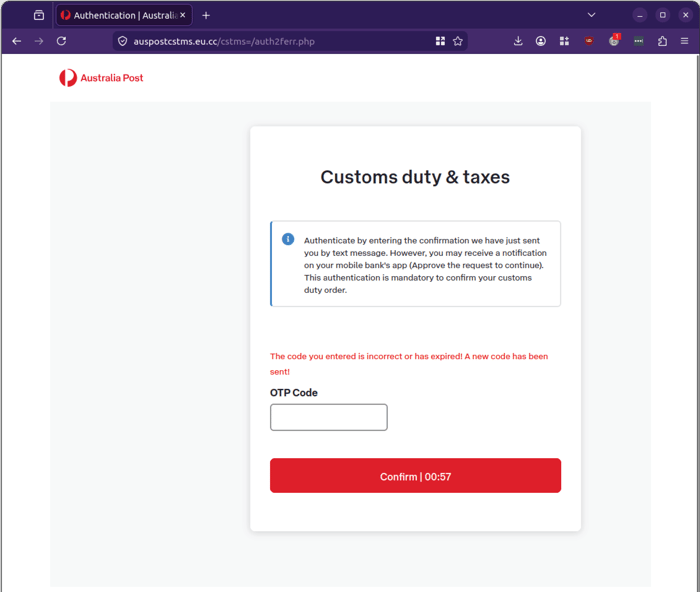This screenshot has width=700, height=592.
Task: Click the red uBlock extension icon
Action: click(589, 41)
